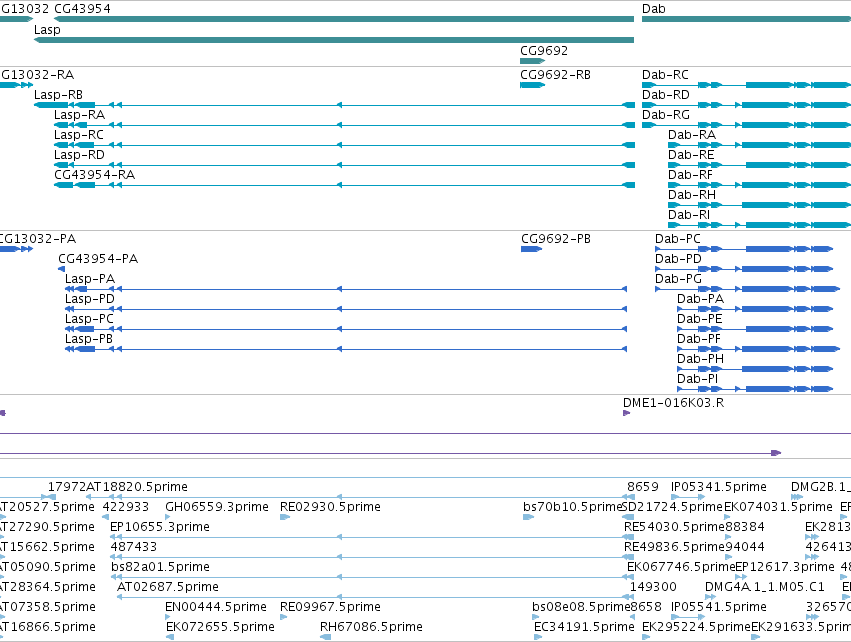Select the Dab-PI protein label

[697, 379]
